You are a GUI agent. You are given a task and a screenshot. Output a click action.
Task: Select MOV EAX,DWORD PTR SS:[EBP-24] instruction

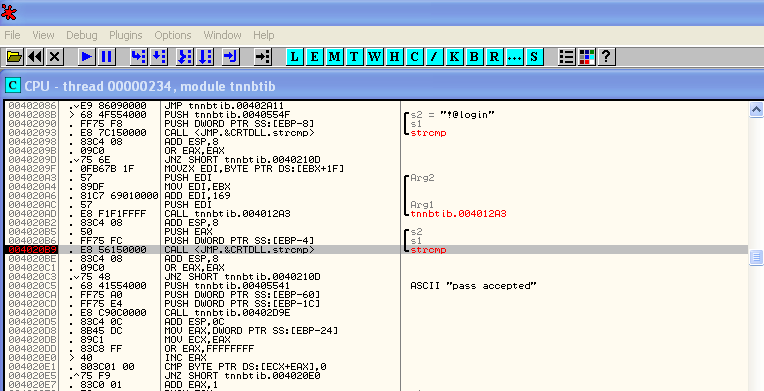click(251, 331)
